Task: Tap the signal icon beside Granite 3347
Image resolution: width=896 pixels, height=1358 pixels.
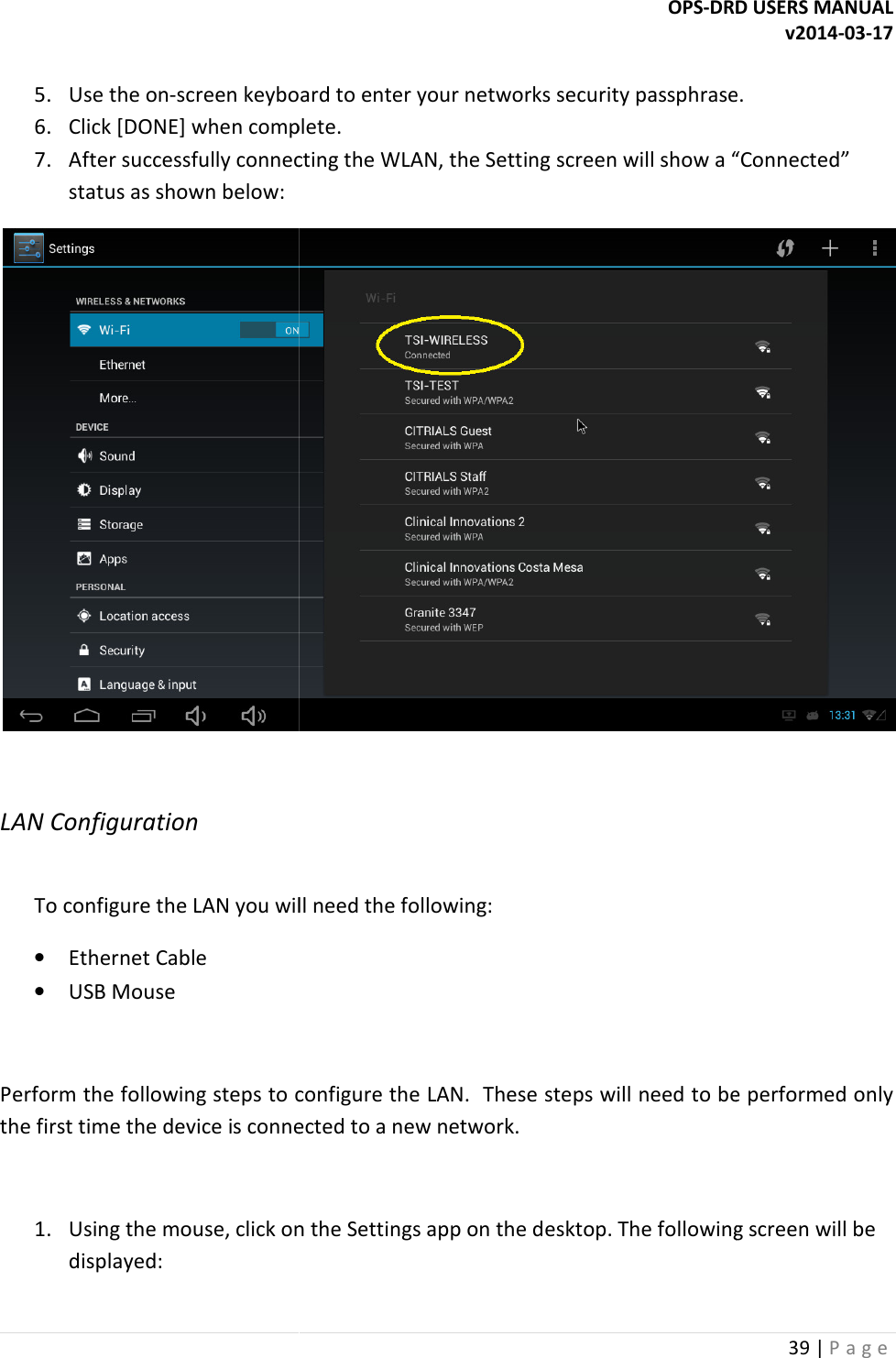Action: point(762,619)
